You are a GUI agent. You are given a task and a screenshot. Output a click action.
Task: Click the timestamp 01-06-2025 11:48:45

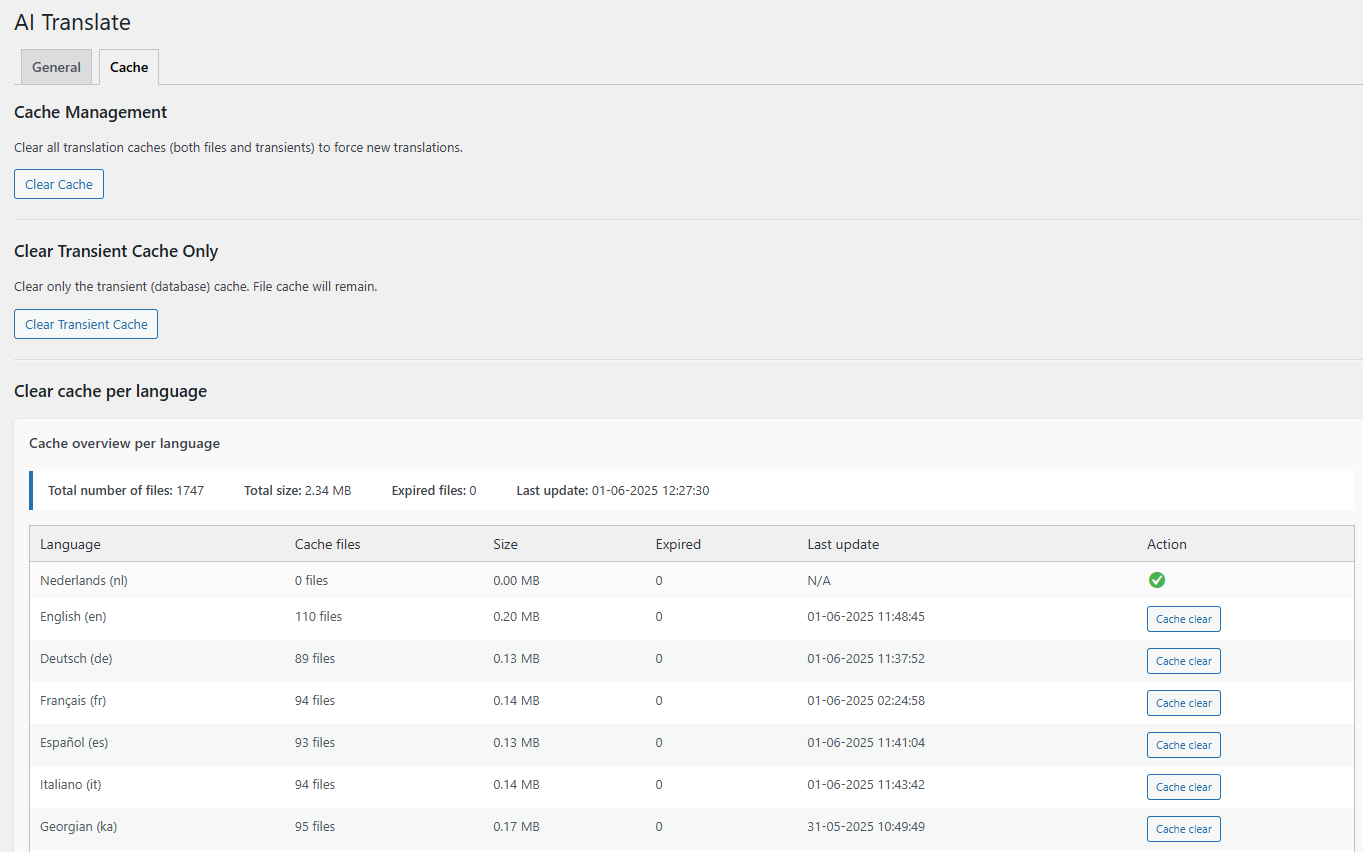coord(866,616)
